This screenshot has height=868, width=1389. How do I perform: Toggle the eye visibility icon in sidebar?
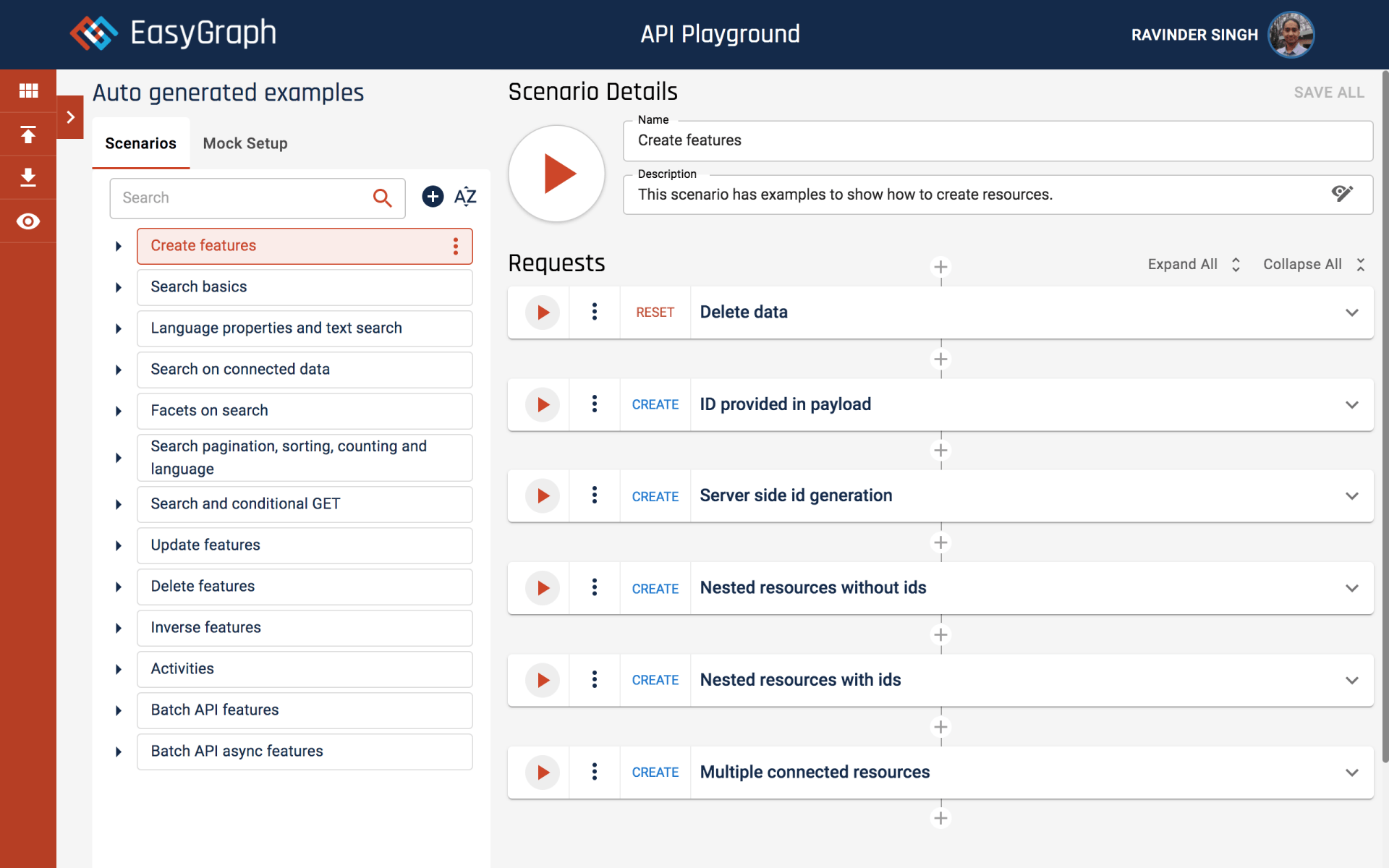tap(28, 221)
